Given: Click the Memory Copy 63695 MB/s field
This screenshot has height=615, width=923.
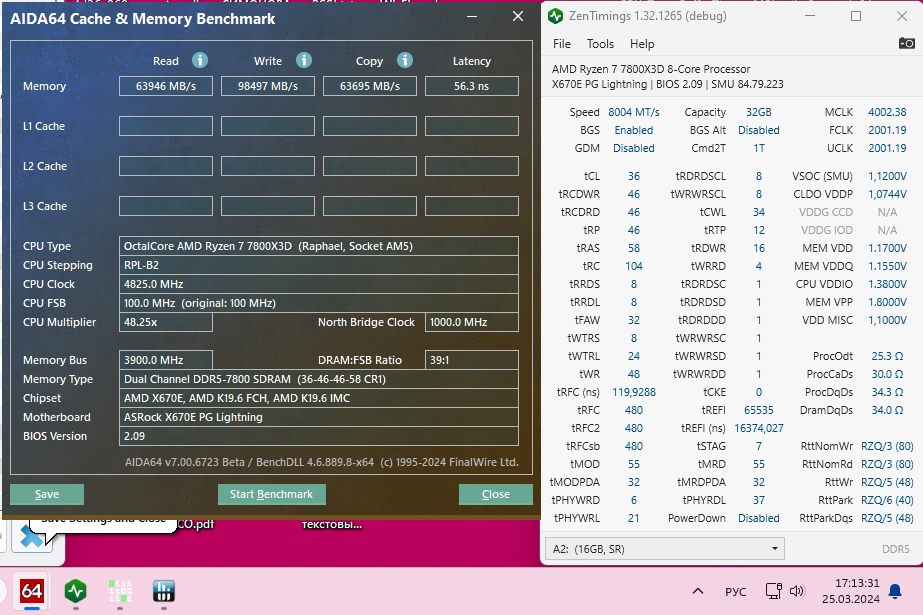Looking at the screenshot, I should coord(370,86).
